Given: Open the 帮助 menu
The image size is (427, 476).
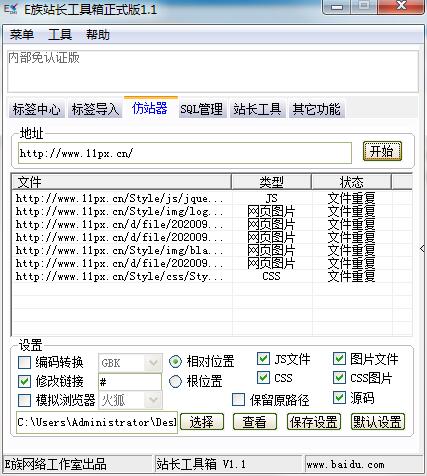Looking at the screenshot, I should click(x=98, y=35).
